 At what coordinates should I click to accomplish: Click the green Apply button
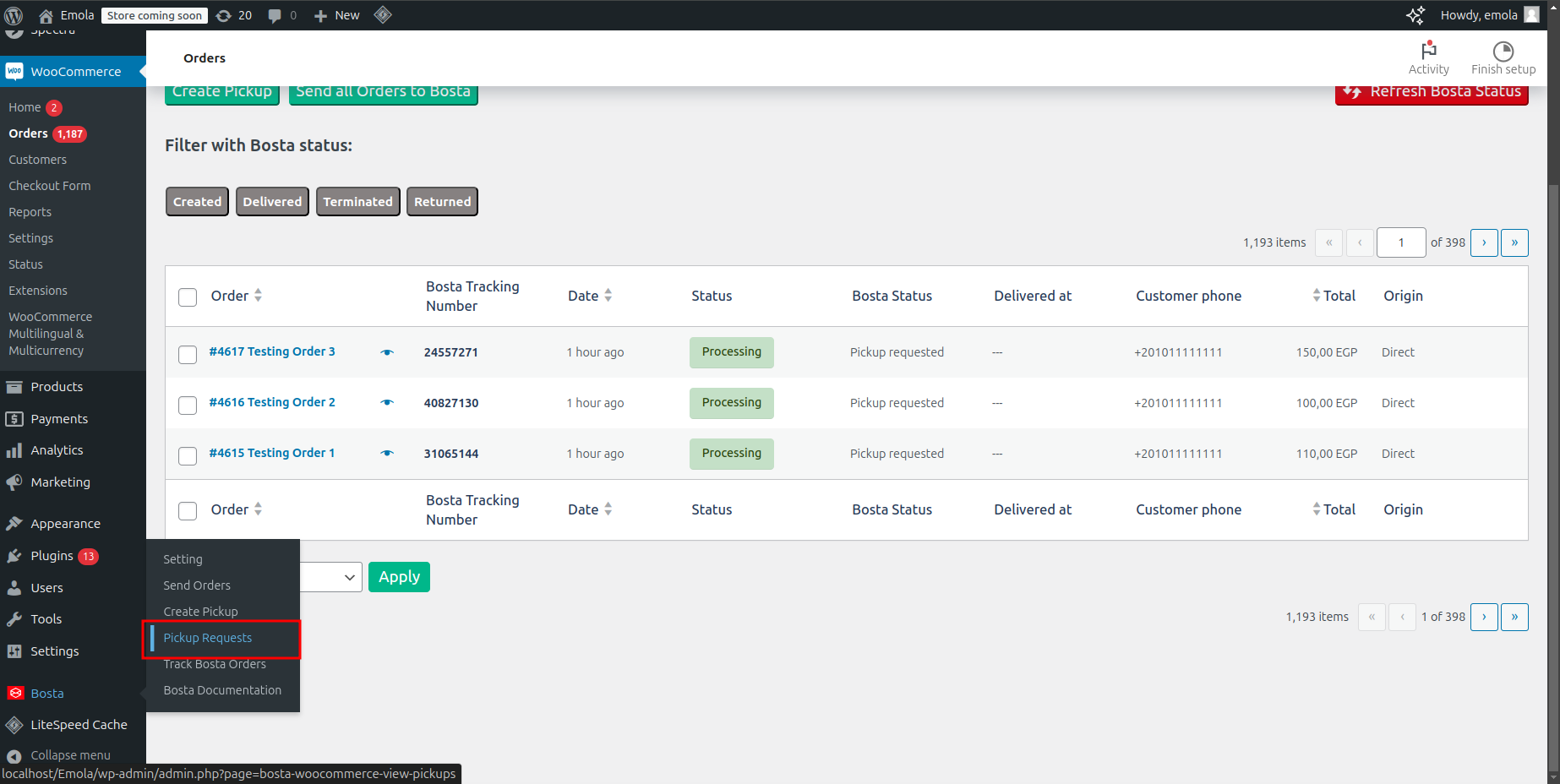coord(399,577)
